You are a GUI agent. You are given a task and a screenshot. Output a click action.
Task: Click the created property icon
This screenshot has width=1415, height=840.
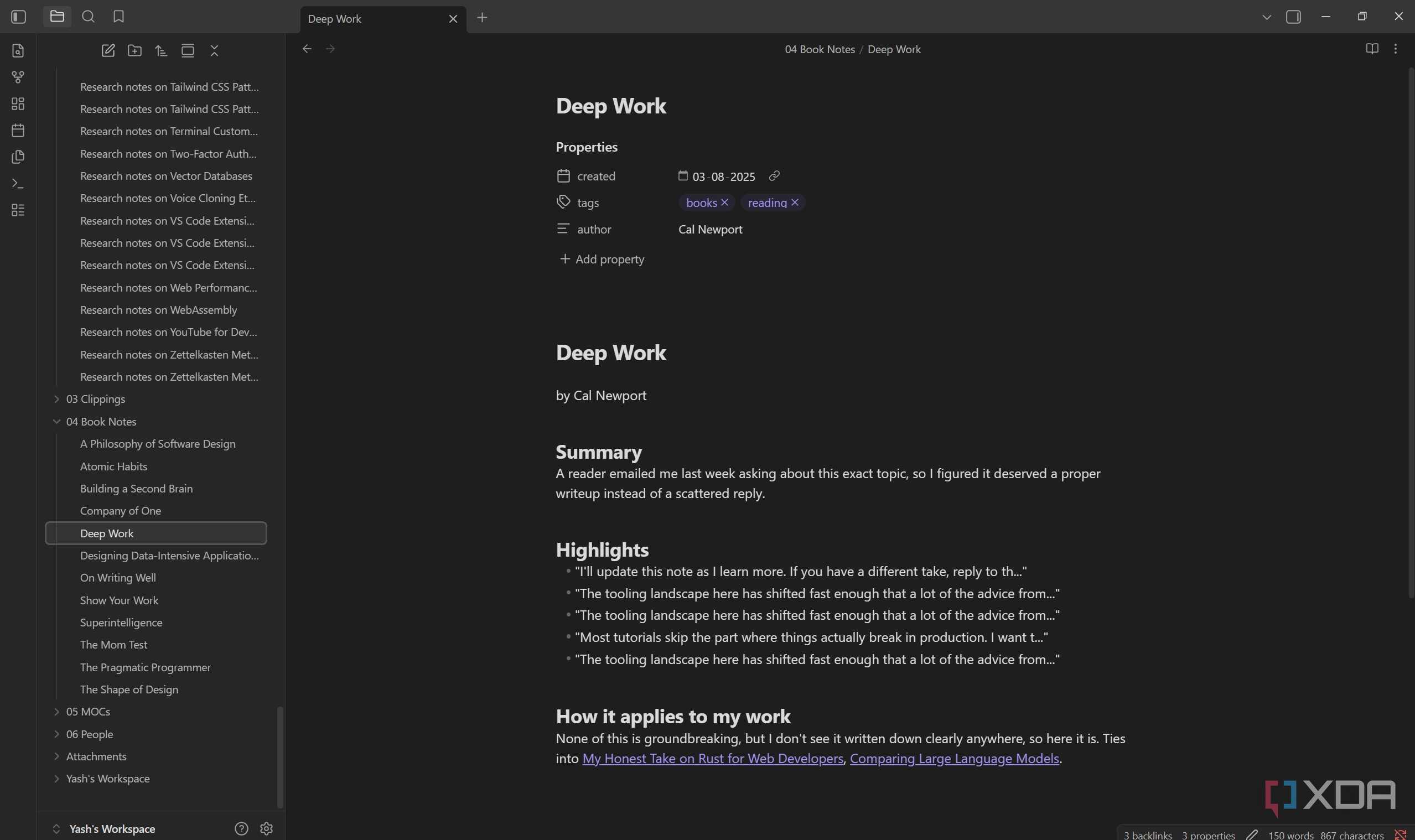pyautogui.click(x=563, y=176)
